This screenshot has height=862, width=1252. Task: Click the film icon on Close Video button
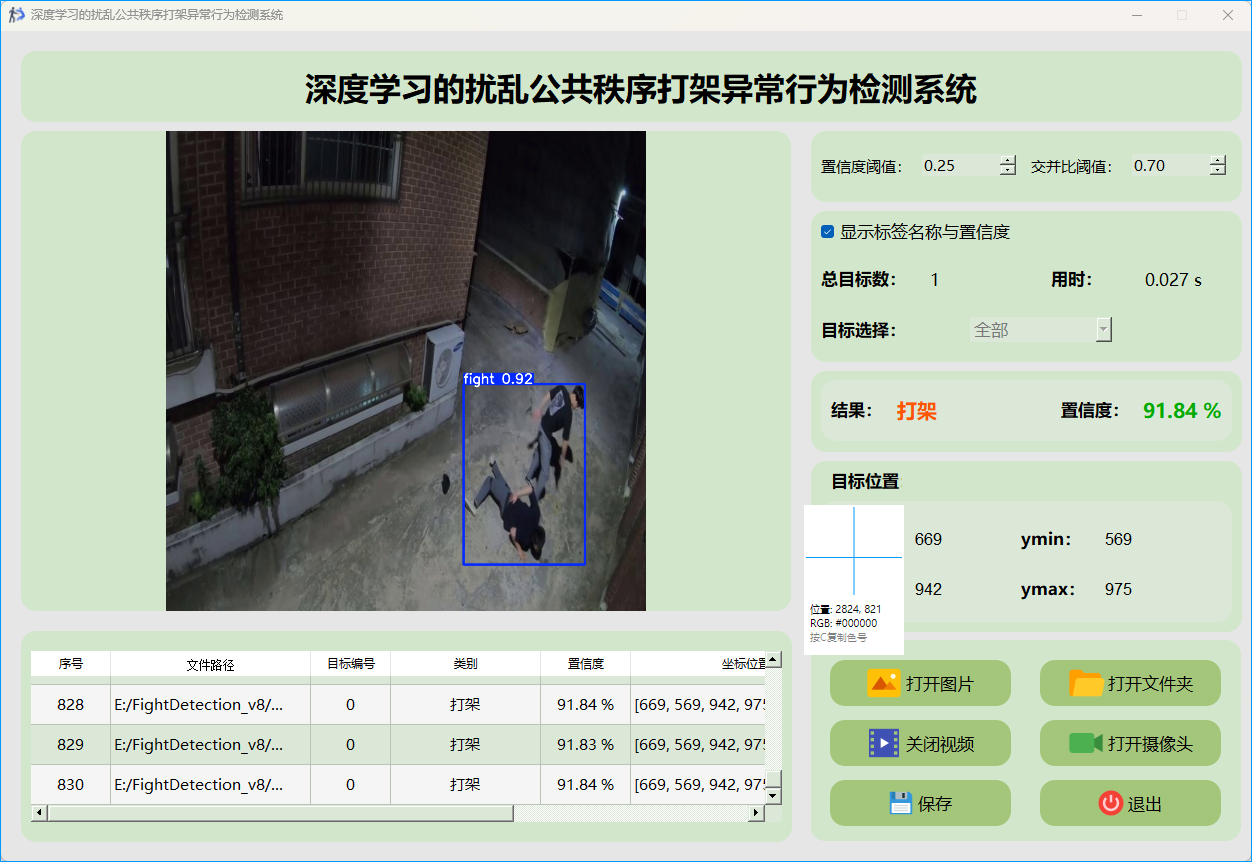click(884, 743)
